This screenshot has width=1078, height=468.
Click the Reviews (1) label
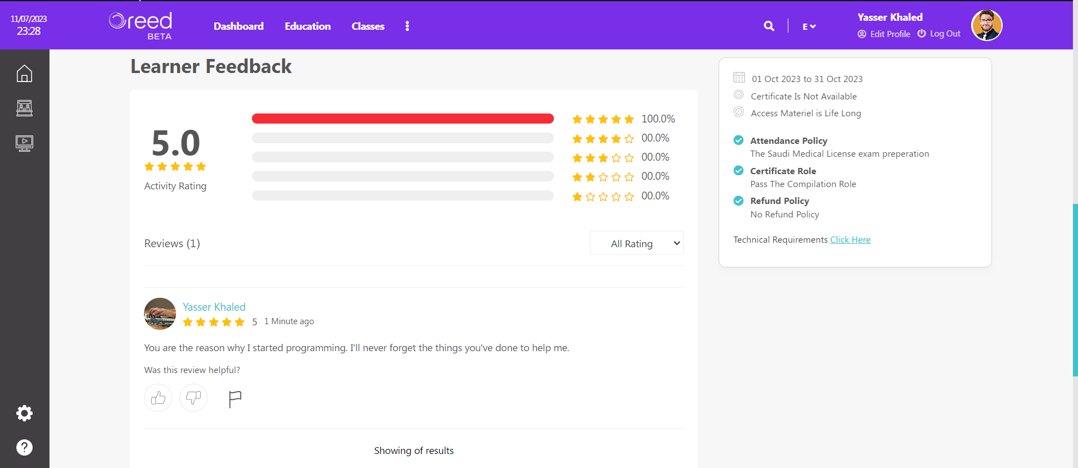172,243
